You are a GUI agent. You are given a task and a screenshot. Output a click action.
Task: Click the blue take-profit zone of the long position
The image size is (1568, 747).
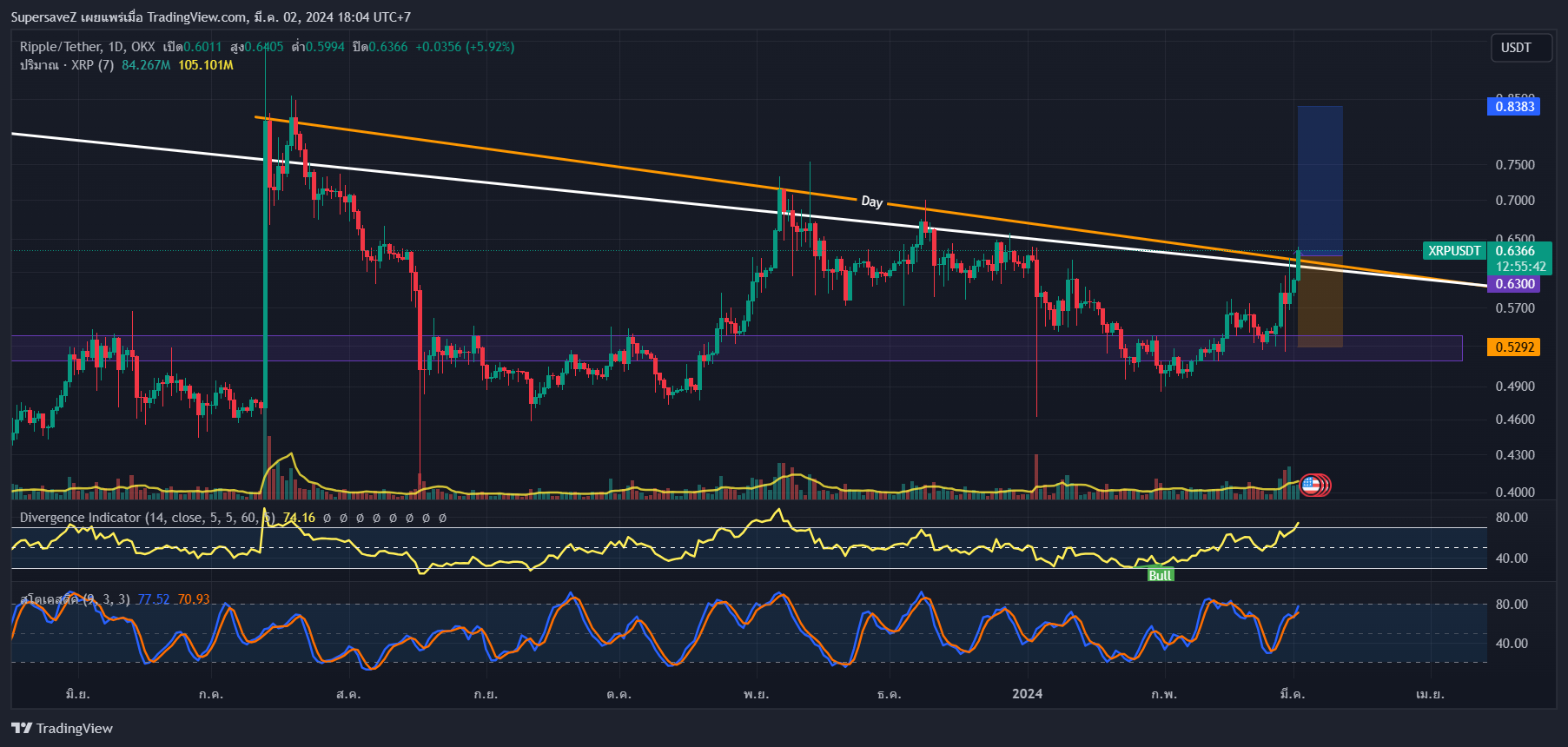[1320, 180]
